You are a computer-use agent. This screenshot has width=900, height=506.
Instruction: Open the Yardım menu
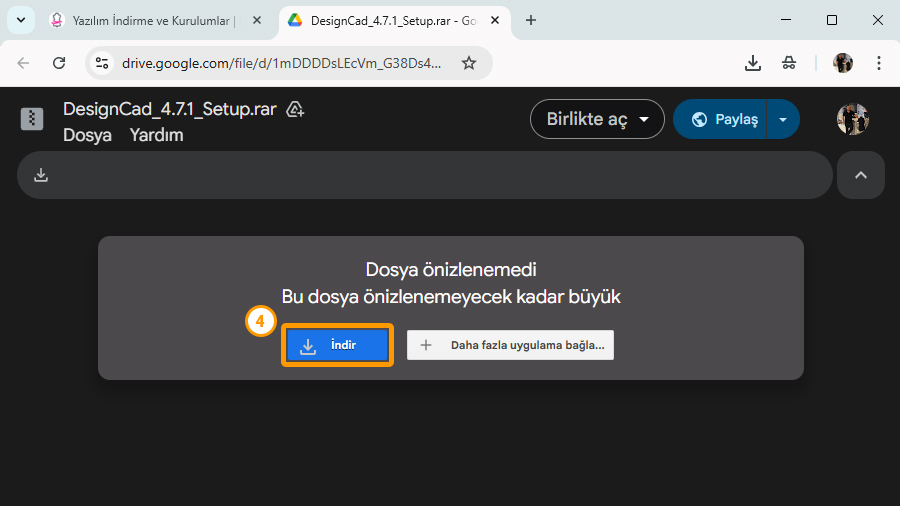pos(156,135)
